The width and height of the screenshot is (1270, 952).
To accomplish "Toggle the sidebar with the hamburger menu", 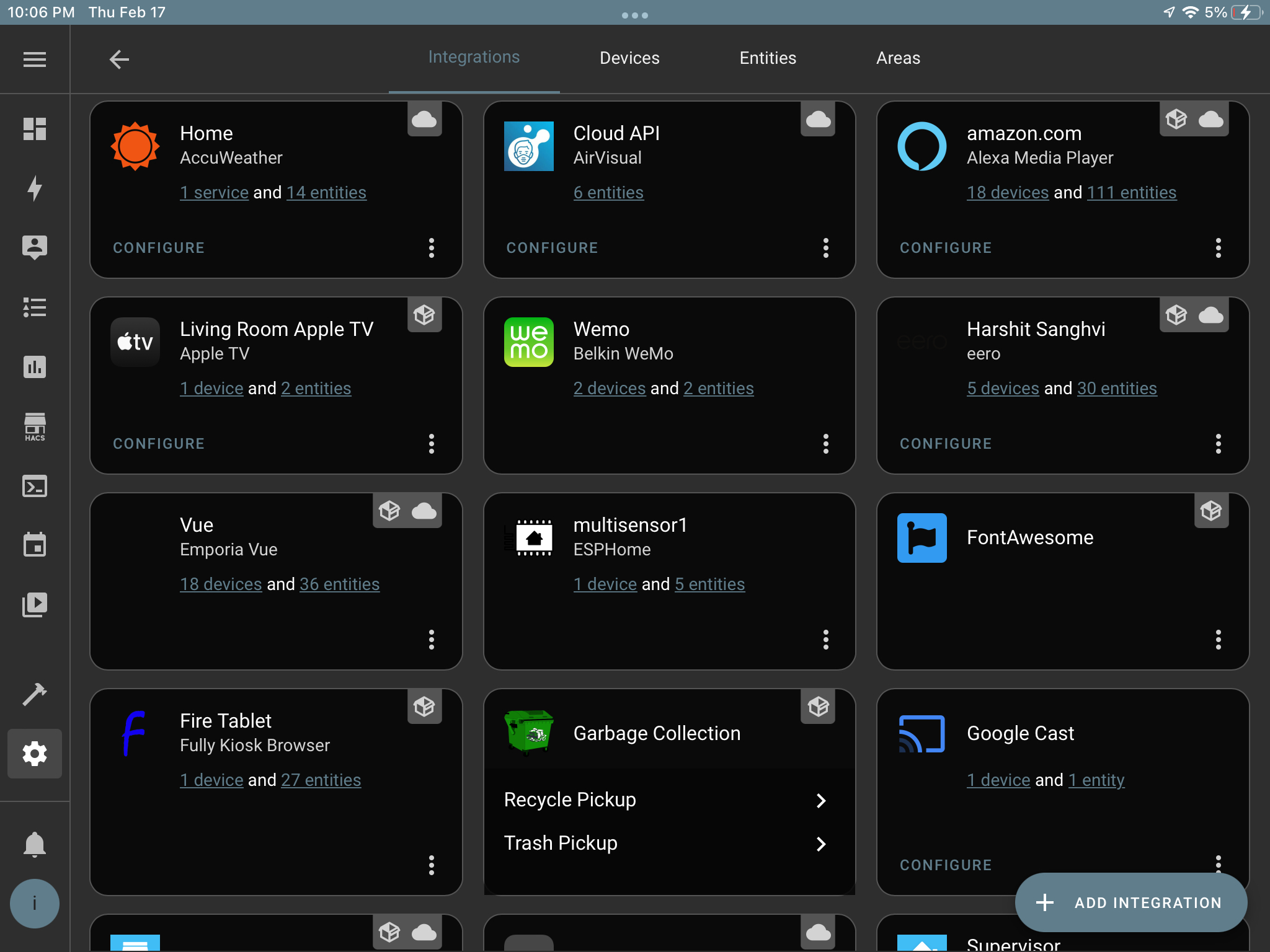I will click(35, 59).
